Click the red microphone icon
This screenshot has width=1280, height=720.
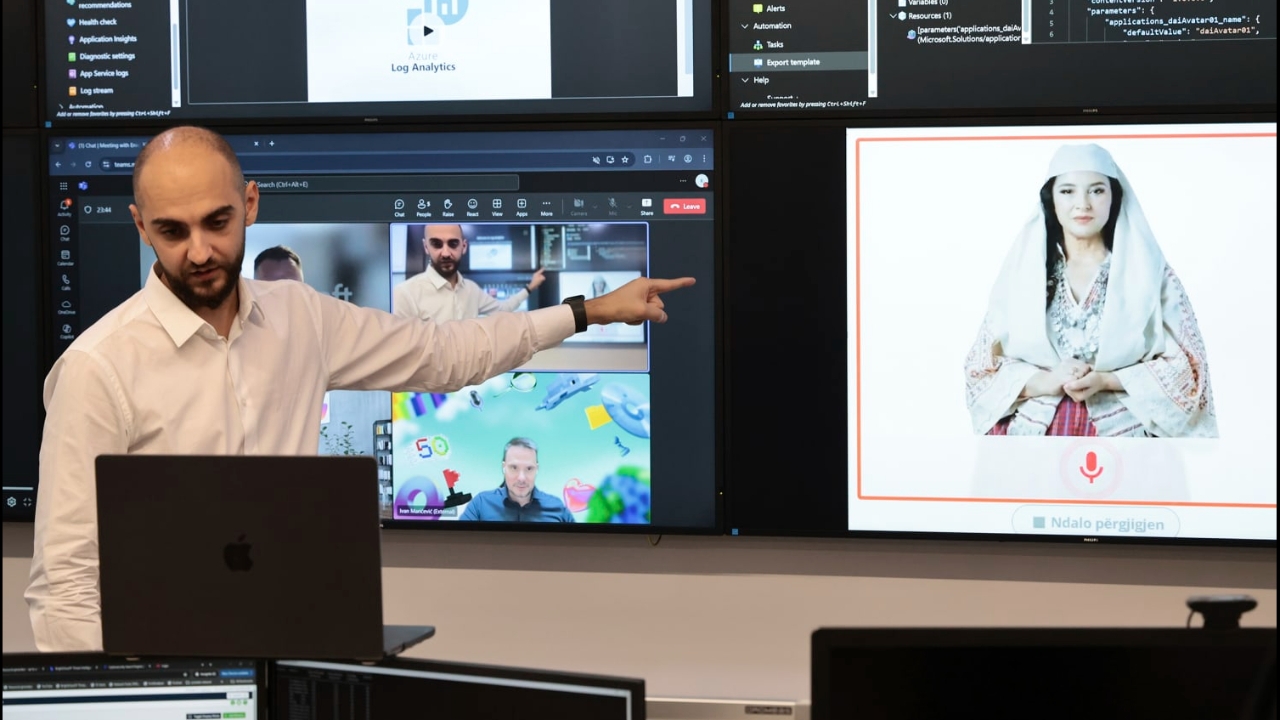pyautogui.click(x=1091, y=466)
